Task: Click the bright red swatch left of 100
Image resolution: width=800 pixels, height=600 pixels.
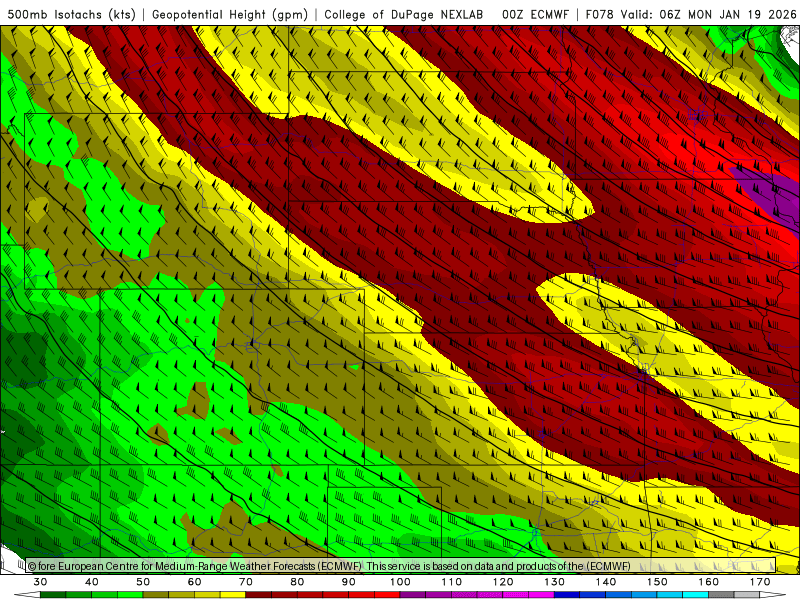Action: 387,595
